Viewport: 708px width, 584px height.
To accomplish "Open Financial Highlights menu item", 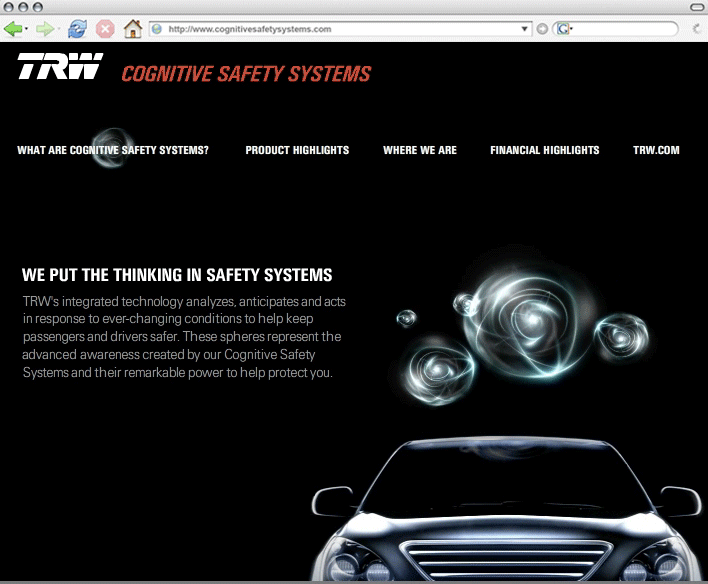I will click(x=545, y=150).
